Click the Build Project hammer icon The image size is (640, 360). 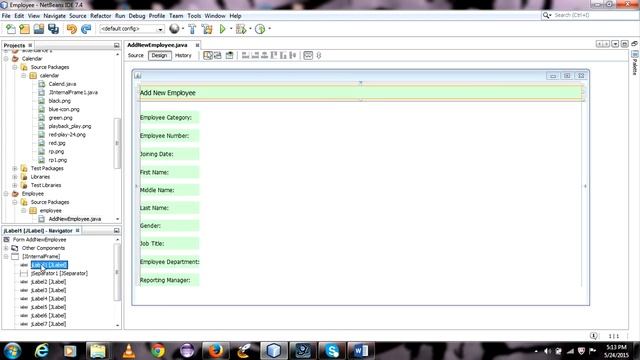pos(192,29)
